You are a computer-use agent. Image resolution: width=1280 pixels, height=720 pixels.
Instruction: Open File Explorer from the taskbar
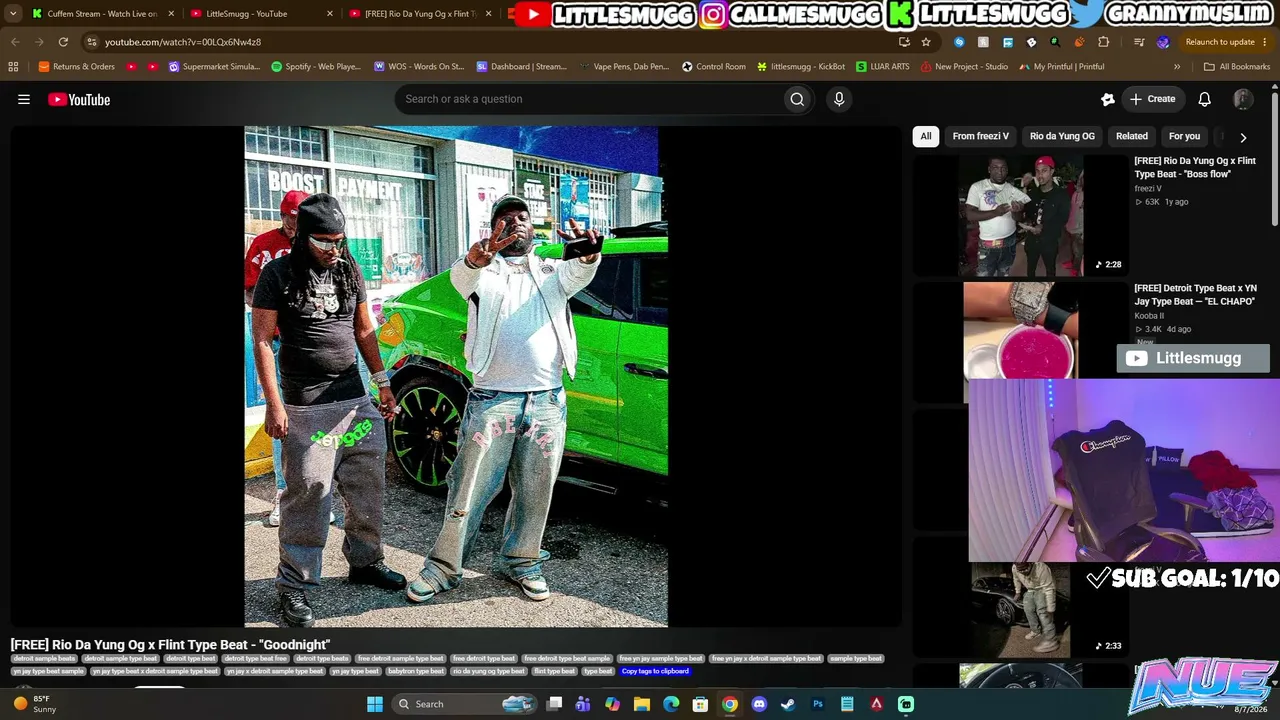[642, 704]
